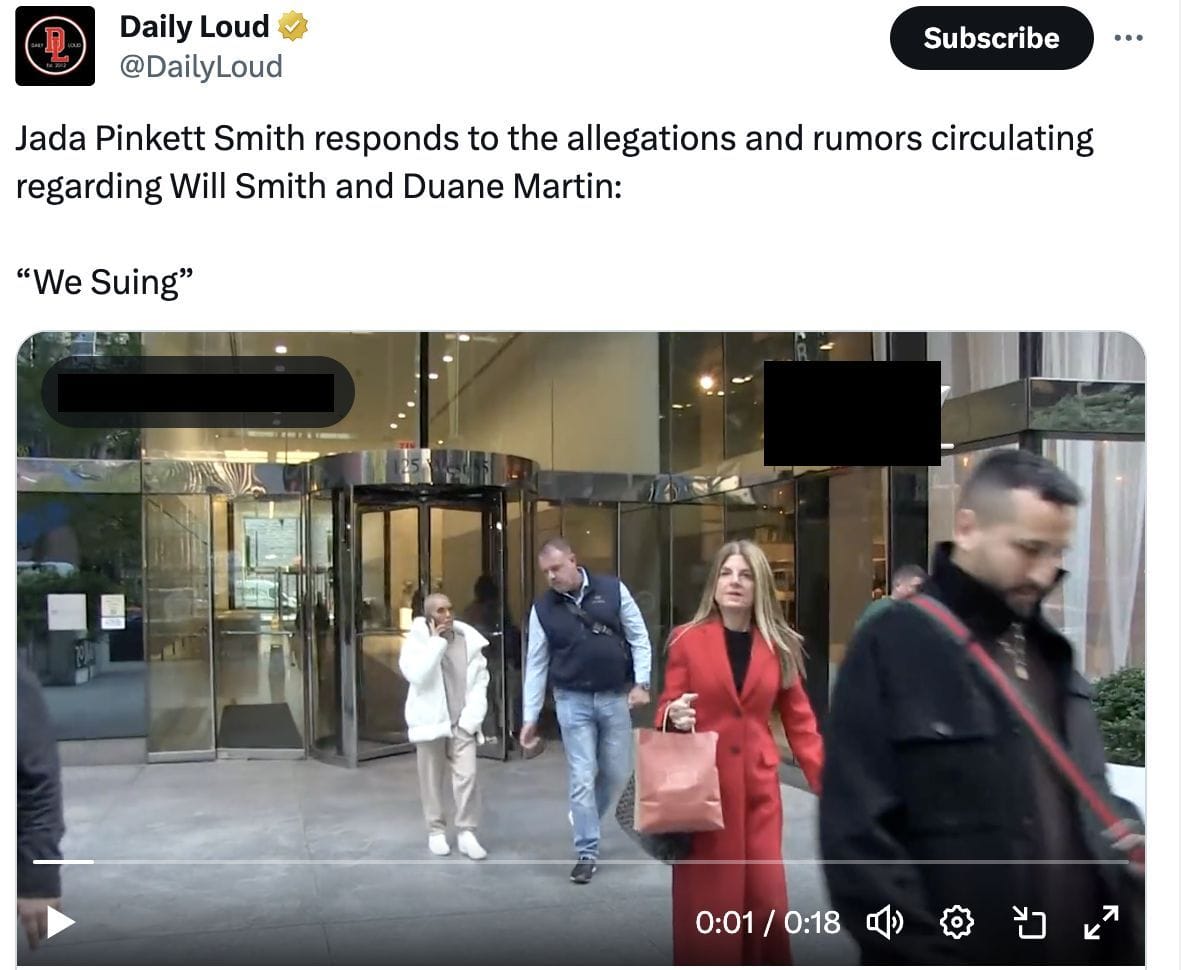This screenshot has width=1196, height=970.
Task: Click the gold verified badge
Action: point(293,27)
